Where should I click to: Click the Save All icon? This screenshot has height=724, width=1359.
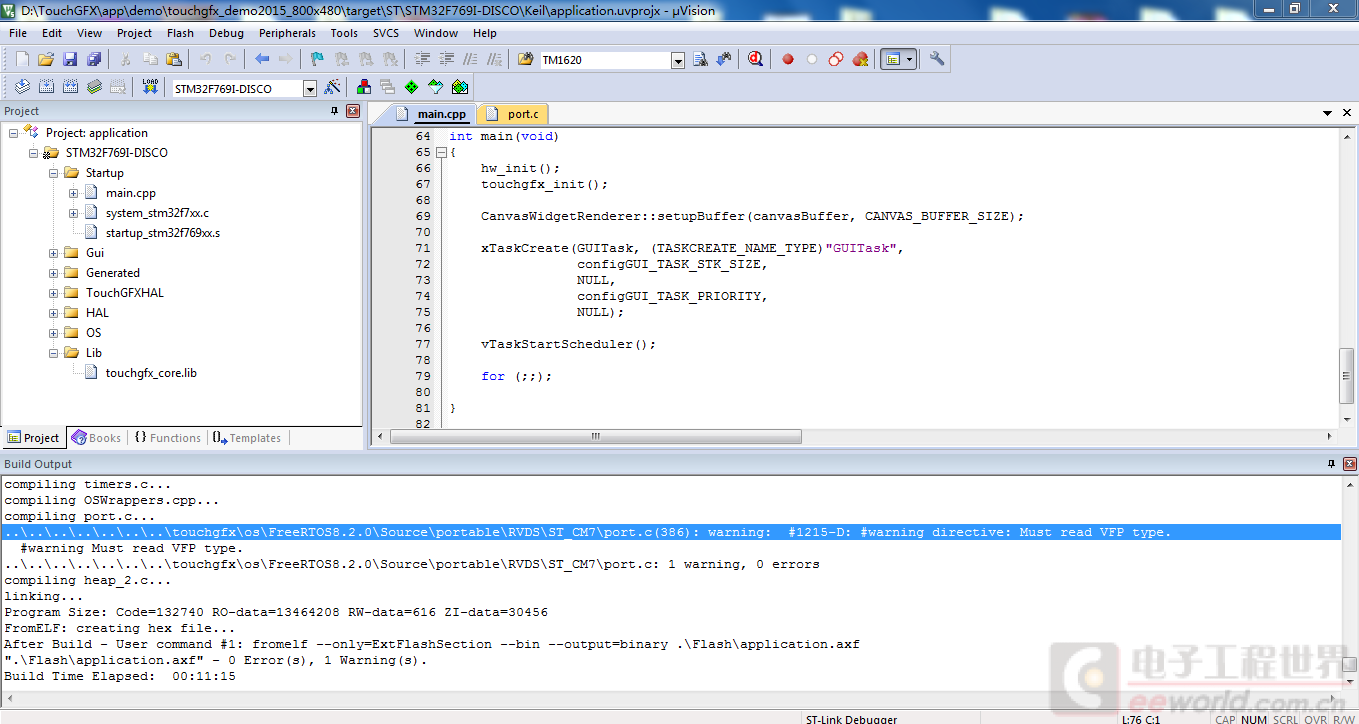click(x=94, y=59)
